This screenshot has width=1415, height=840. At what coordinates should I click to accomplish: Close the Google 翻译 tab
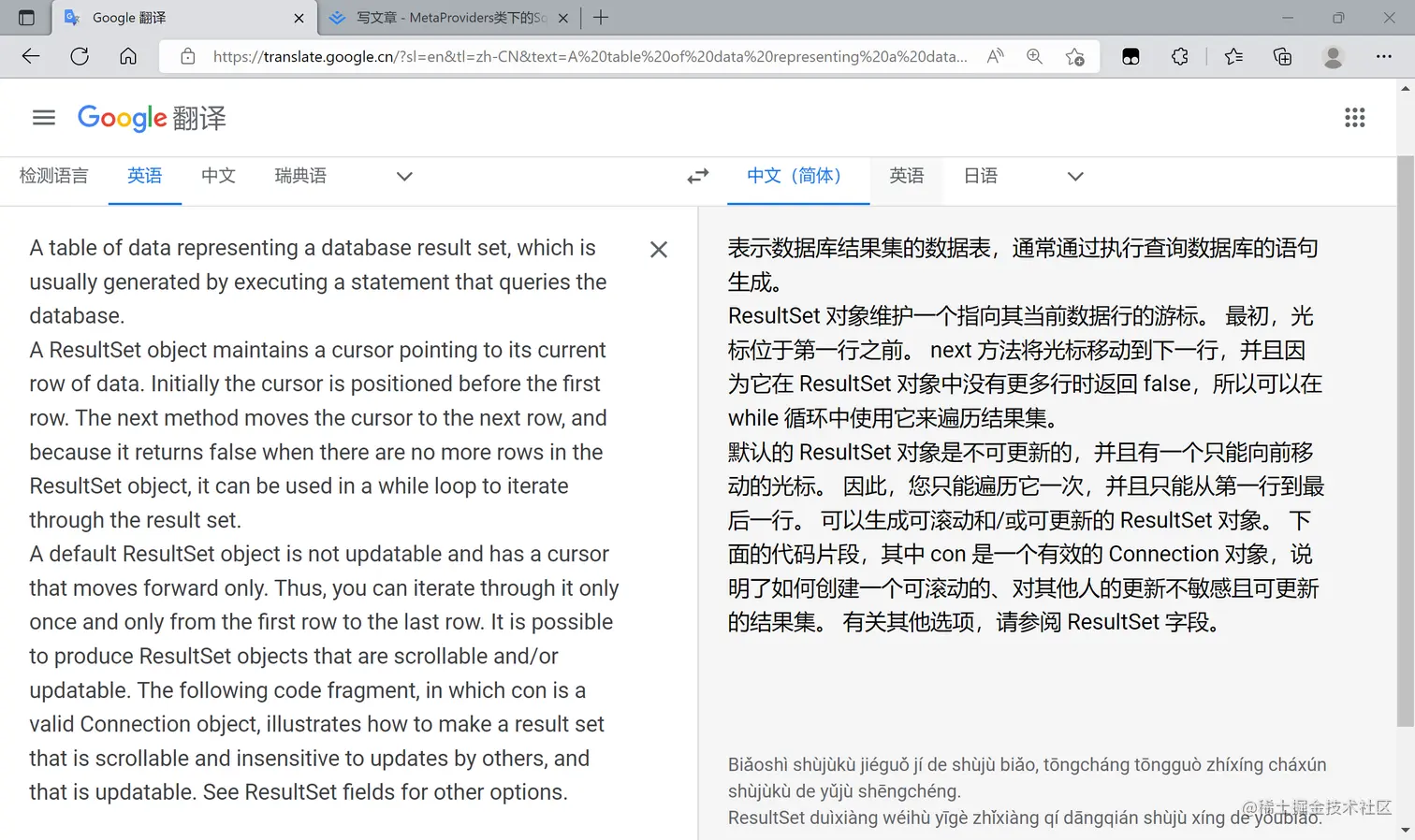pyautogui.click(x=299, y=18)
